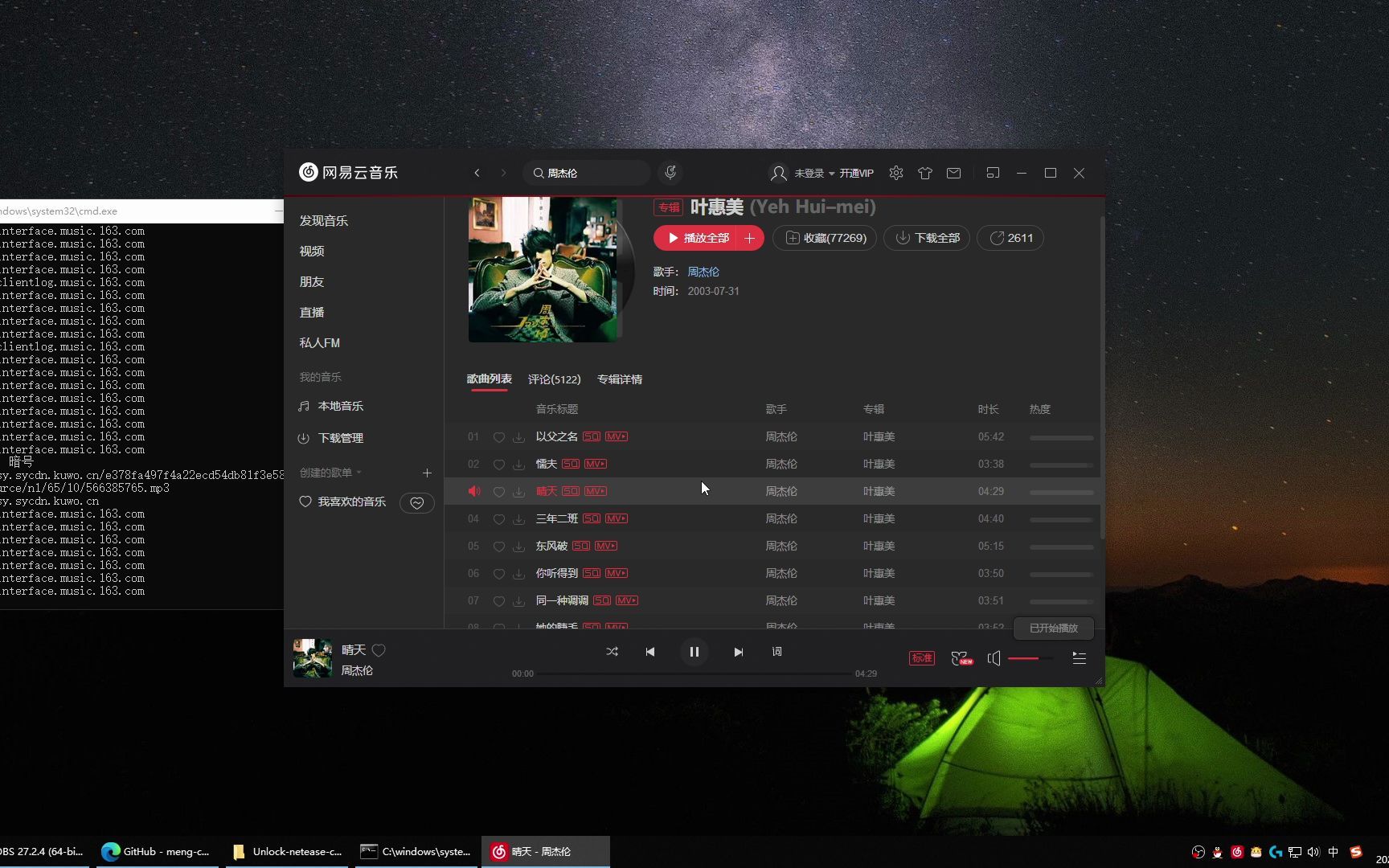Screen dimensions: 1389x868
Task: Open the MV badge for 东风破
Action: (x=606, y=546)
